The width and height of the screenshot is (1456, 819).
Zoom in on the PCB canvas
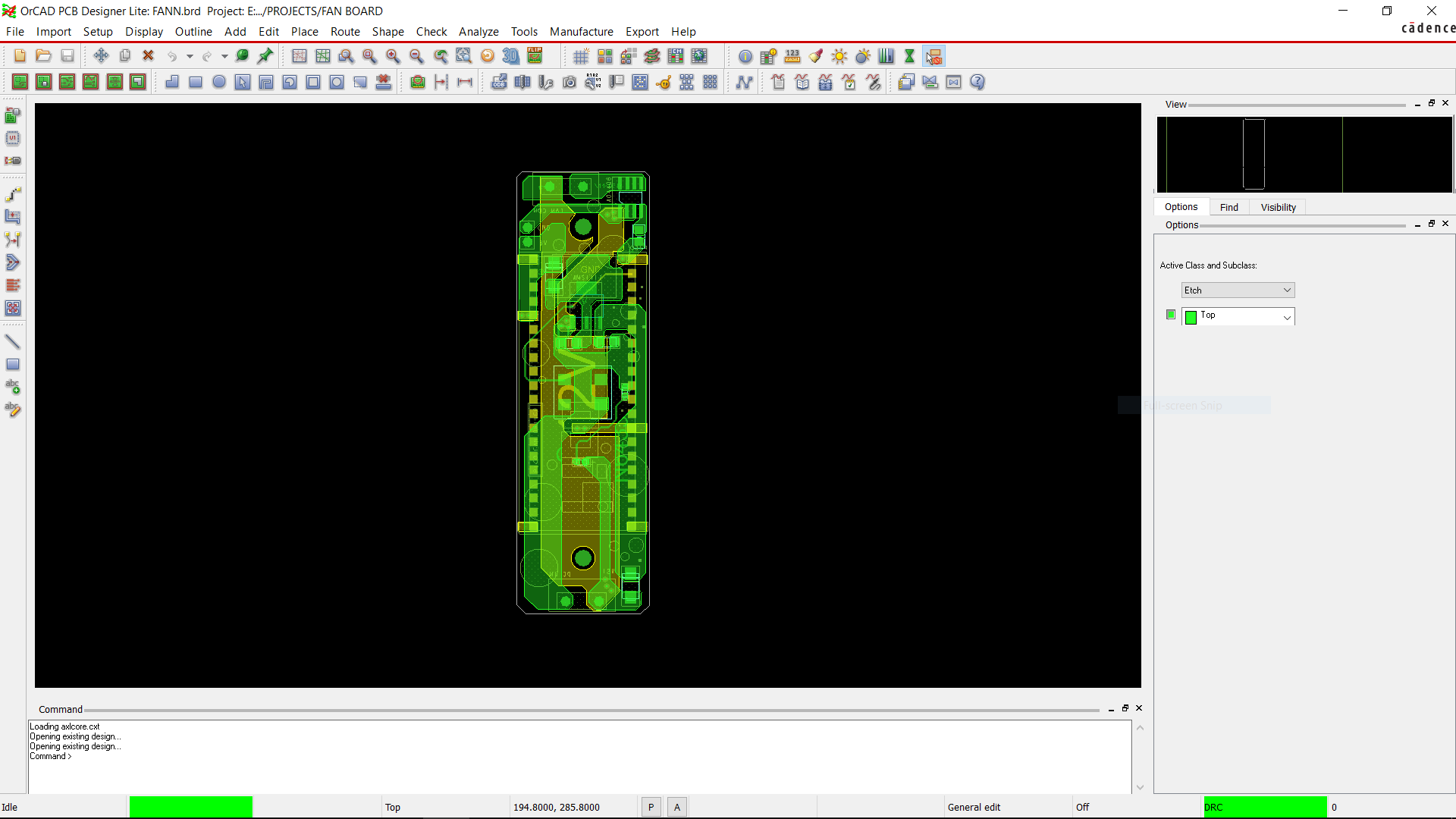[393, 56]
